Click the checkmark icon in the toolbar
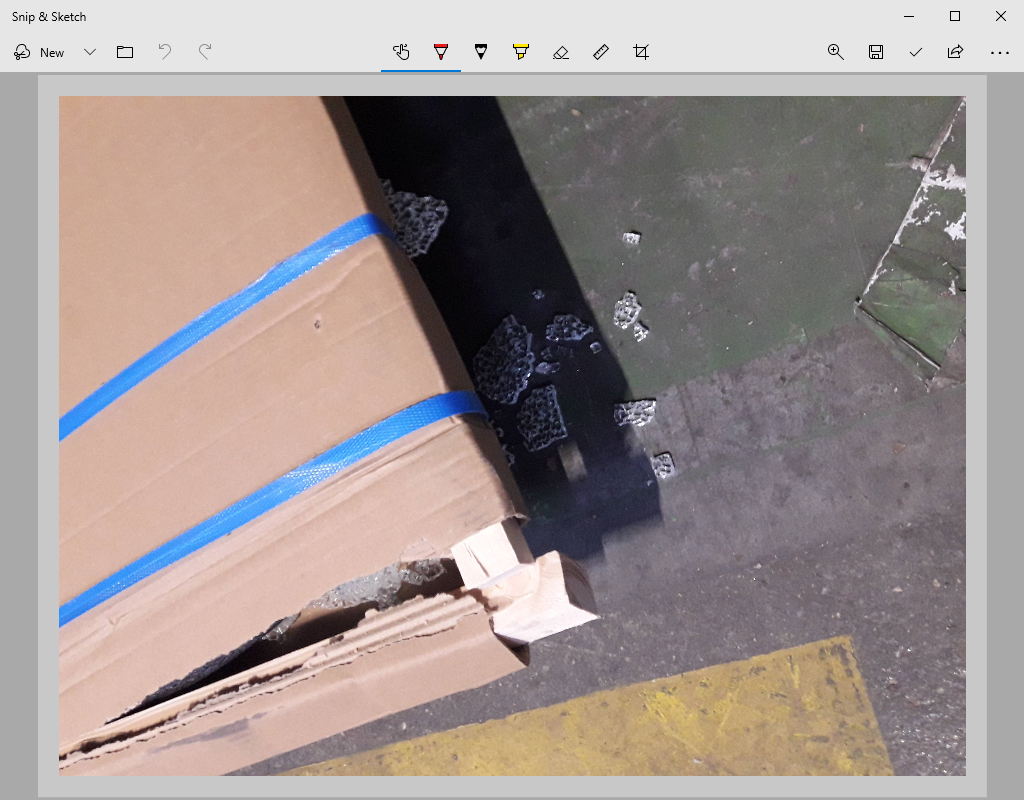The height and width of the screenshot is (800, 1024). click(x=916, y=52)
